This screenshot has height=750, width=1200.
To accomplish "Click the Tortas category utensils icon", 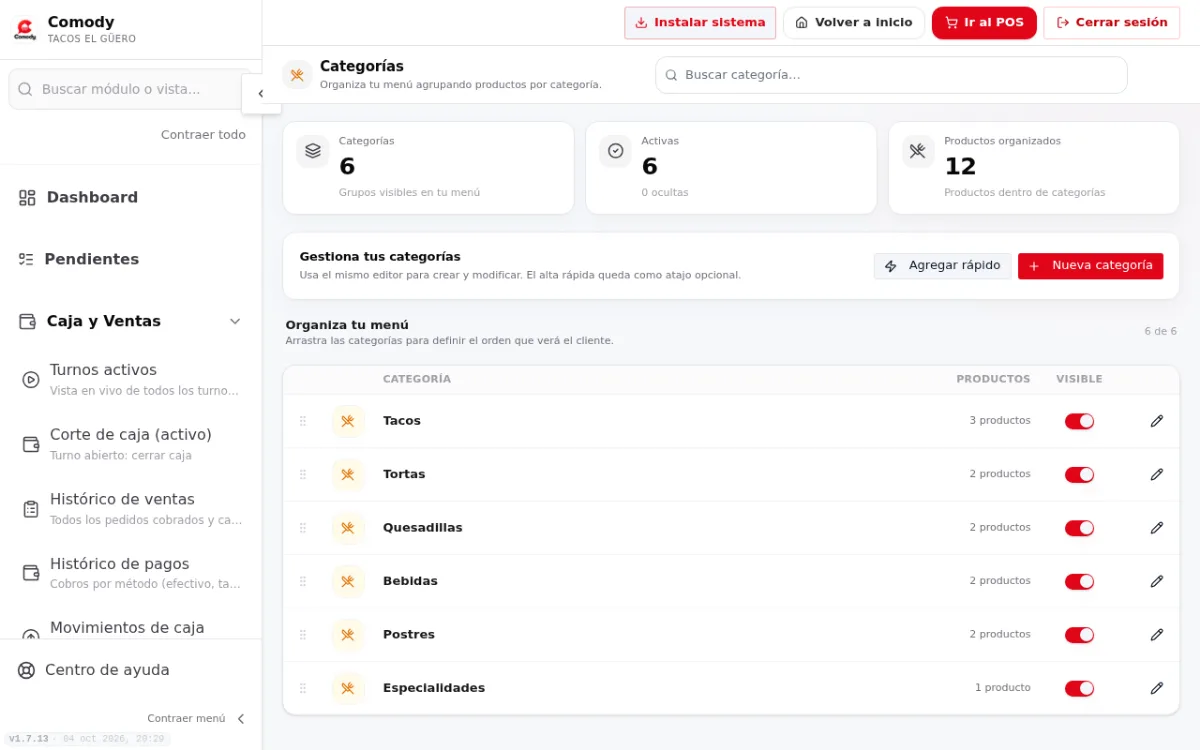I will click(348, 474).
